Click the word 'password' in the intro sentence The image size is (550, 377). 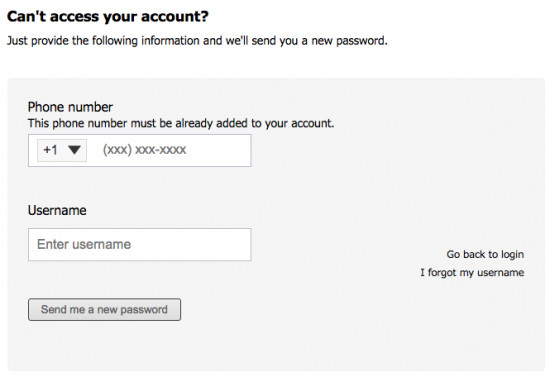(361, 41)
